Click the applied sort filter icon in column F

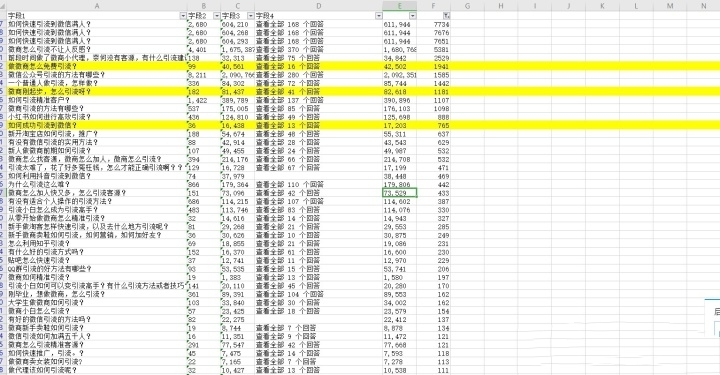tap(446, 16)
